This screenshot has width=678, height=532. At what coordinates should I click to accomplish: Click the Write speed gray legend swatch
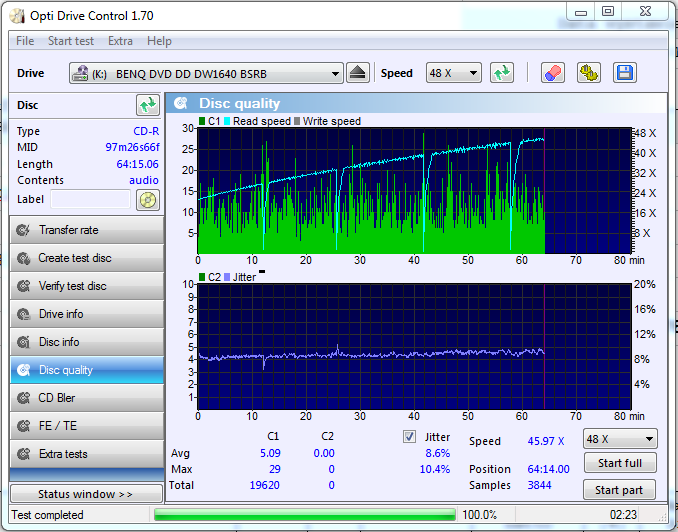297,121
